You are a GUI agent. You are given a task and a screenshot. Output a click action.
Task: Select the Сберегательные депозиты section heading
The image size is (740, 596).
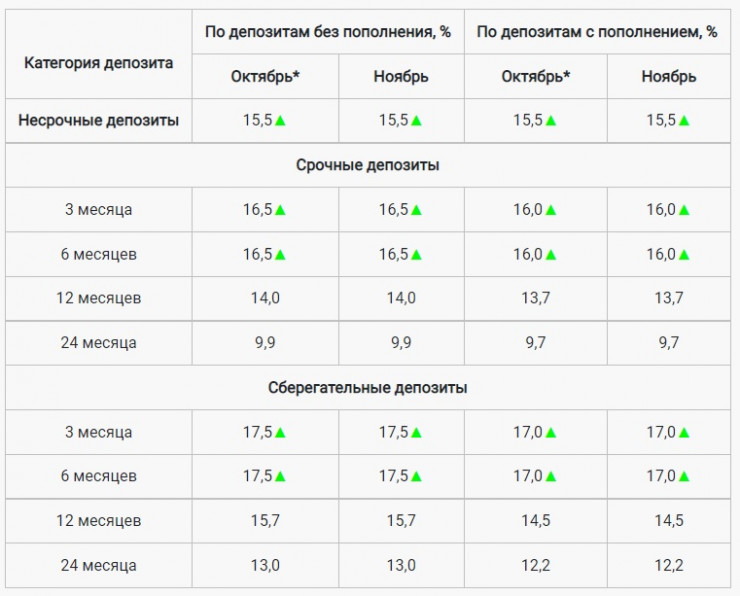pos(368,388)
